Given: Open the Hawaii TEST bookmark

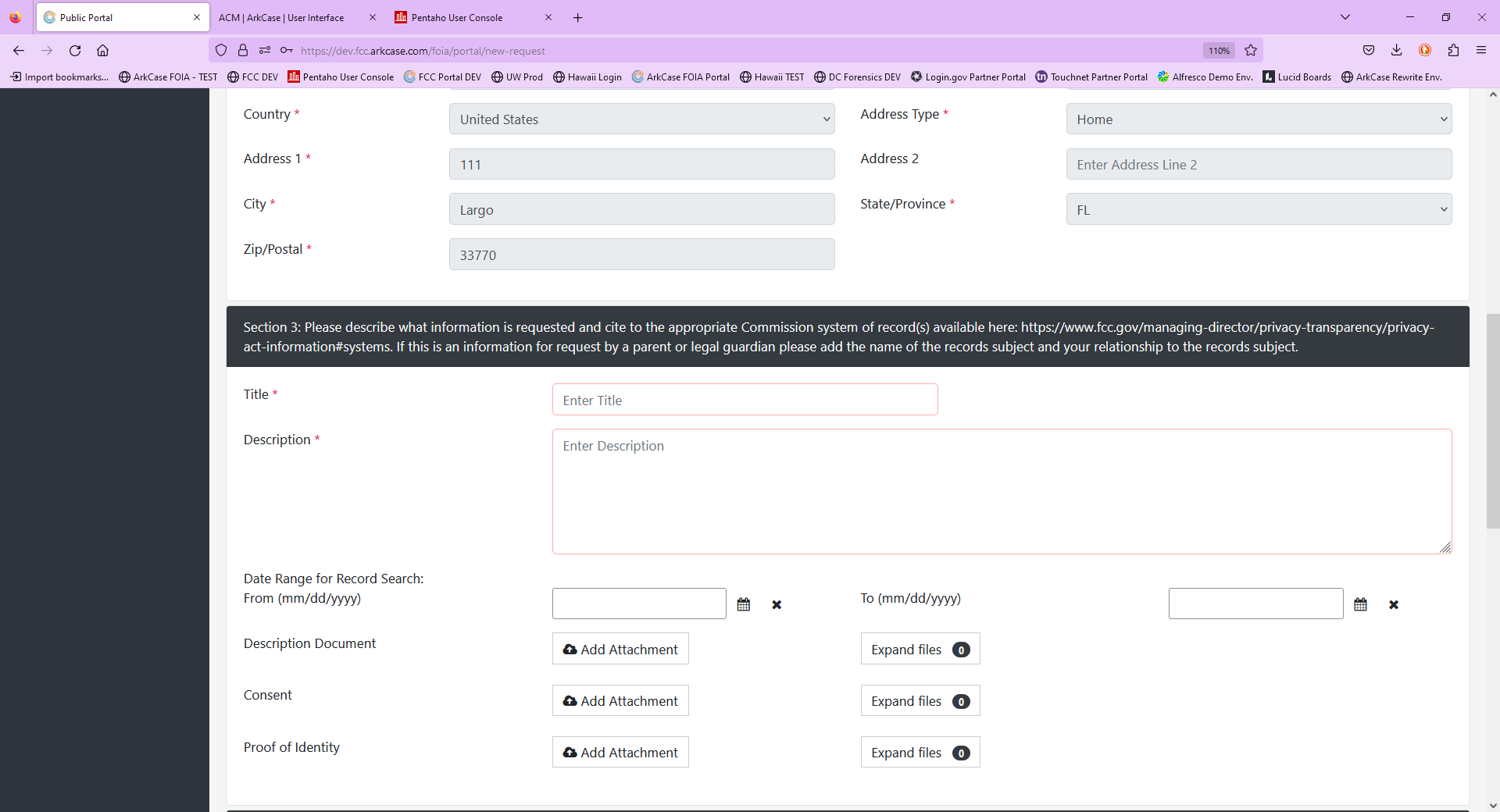Looking at the screenshot, I should point(772,77).
